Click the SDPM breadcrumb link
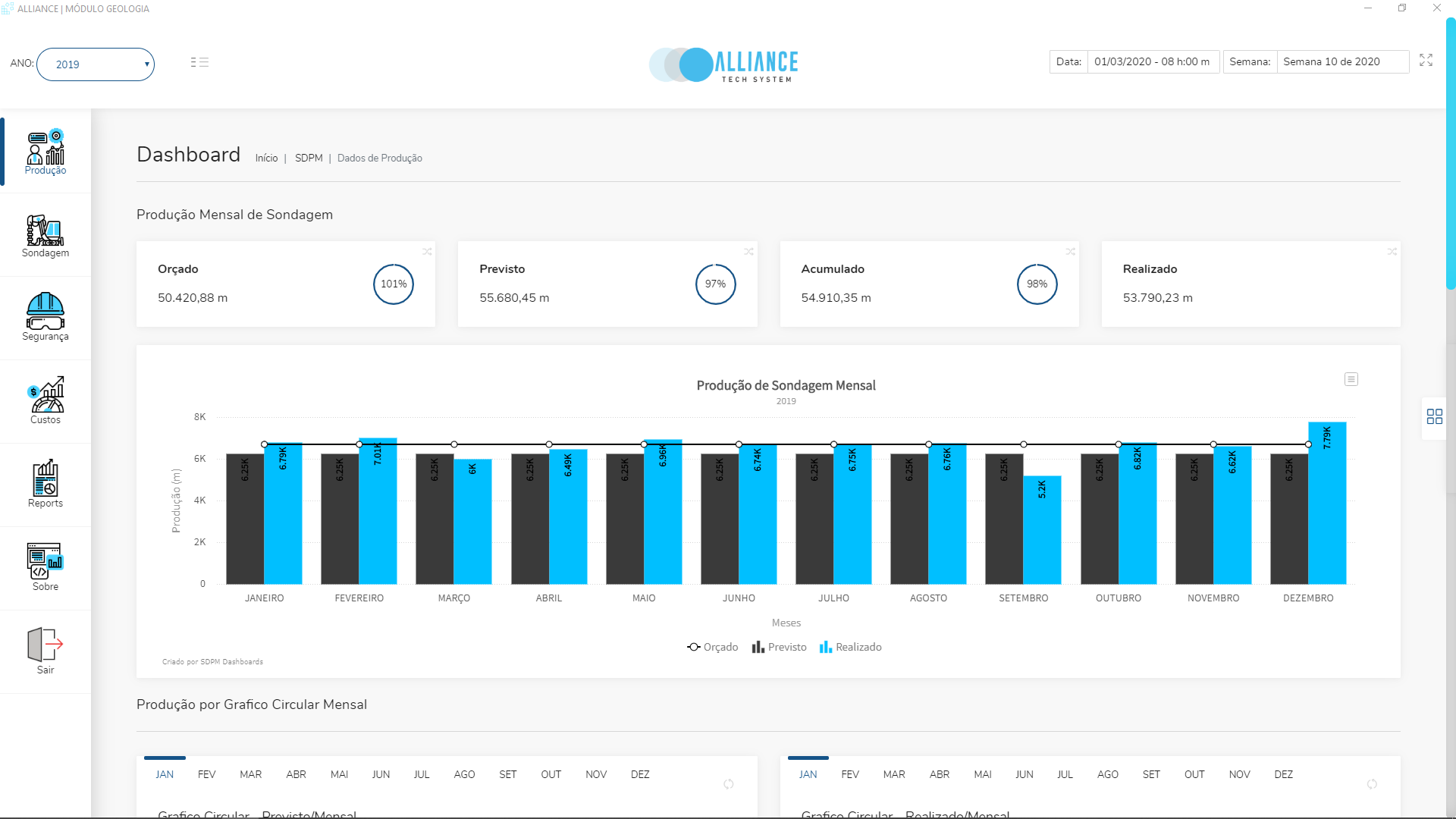Screen dimensions: 1456x819 [309, 158]
